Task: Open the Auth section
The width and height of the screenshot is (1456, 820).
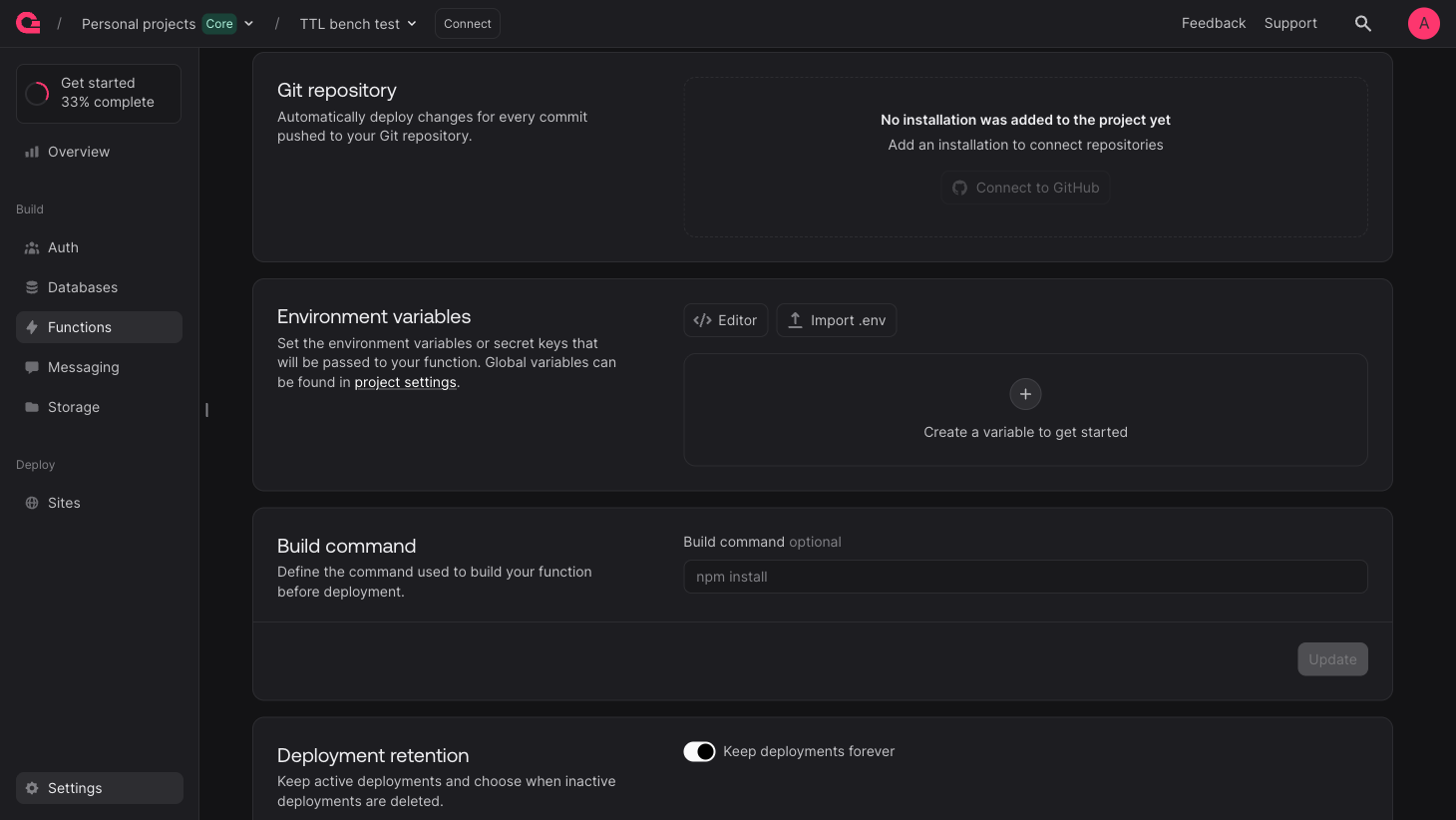Action: [63, 247]
